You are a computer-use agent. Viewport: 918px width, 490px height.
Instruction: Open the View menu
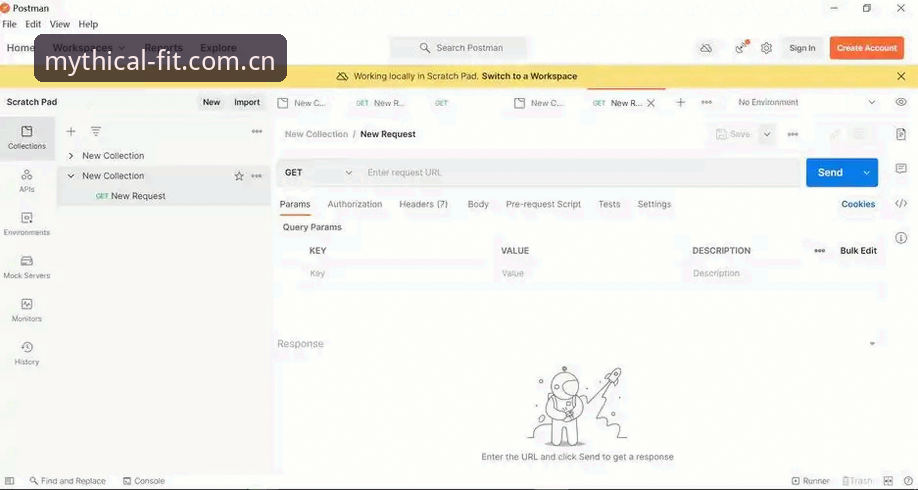60,24
